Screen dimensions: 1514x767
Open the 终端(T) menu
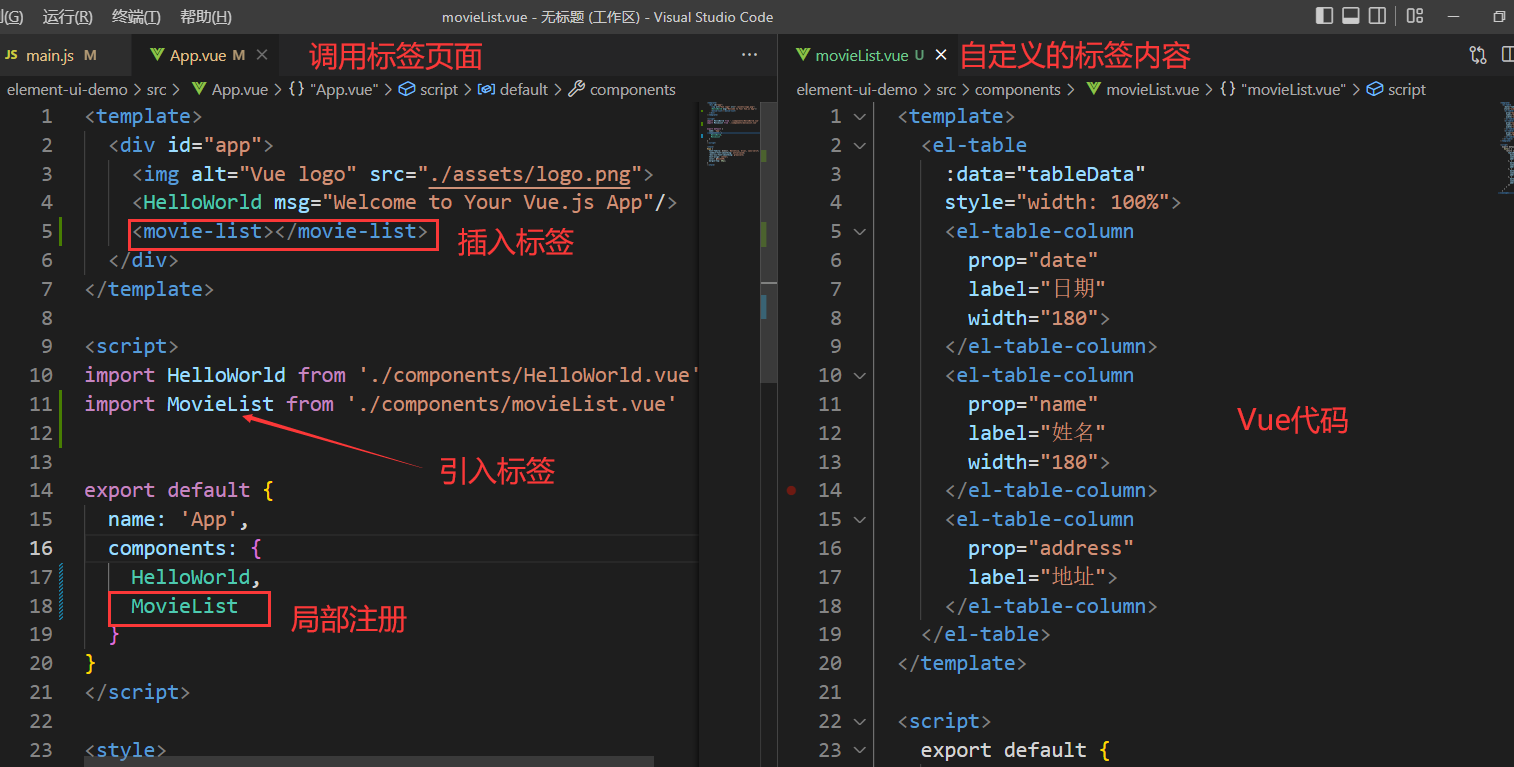point(136,17)
